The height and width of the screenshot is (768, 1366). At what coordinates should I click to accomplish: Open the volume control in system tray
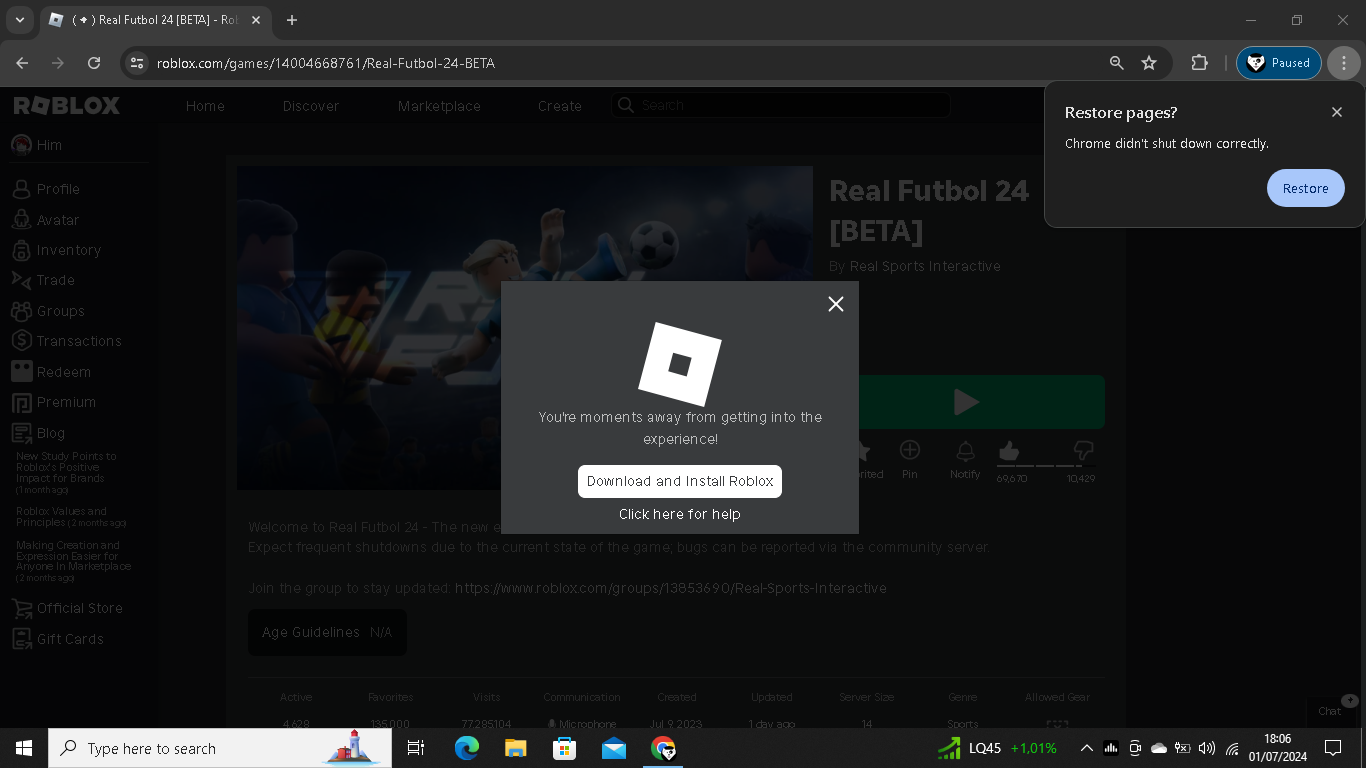click(x=1207, y=748)
